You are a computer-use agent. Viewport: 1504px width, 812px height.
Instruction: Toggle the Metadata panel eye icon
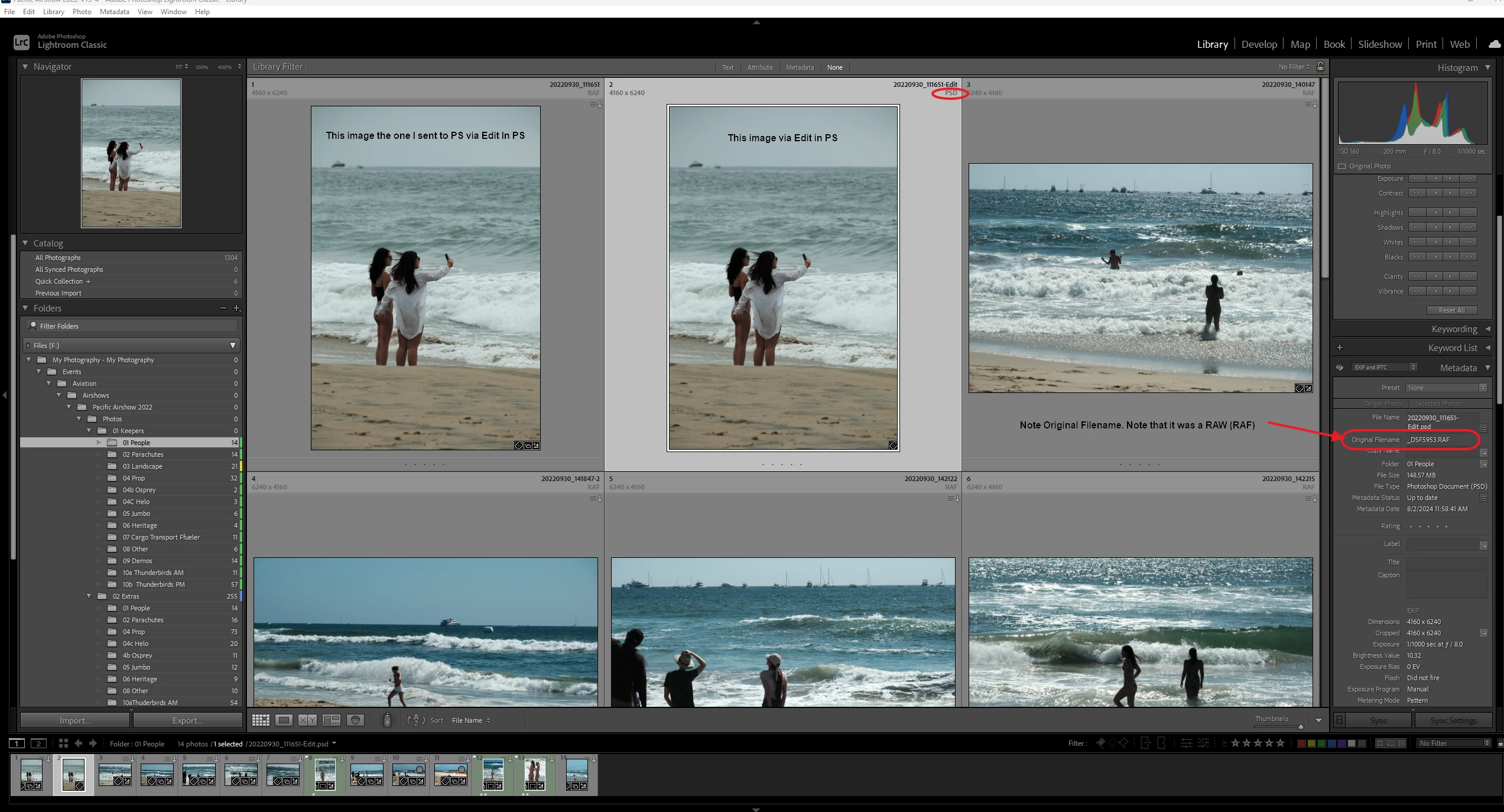[x=1340, y=368]
